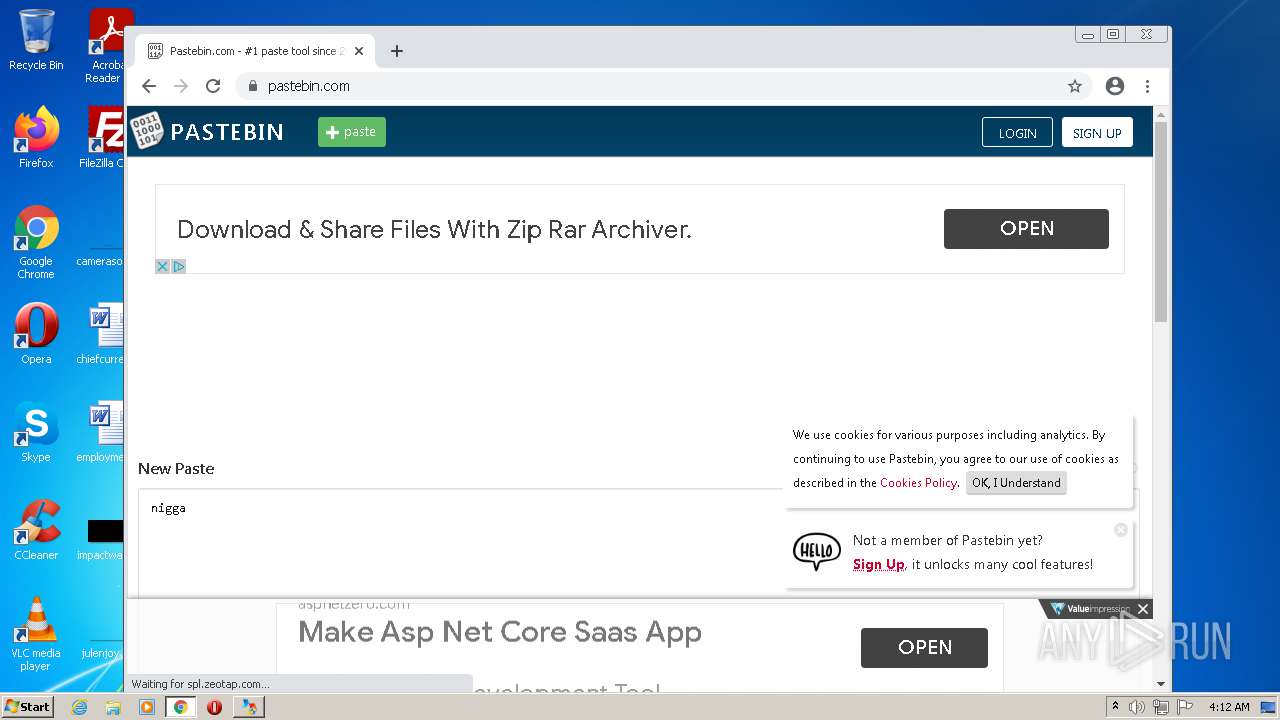Image resolution: width=1280 pixels, height=720 pixels.
Task: Accept cookies with OK, I Understand
Action: pyautogui.click(x=1016, y=483)
